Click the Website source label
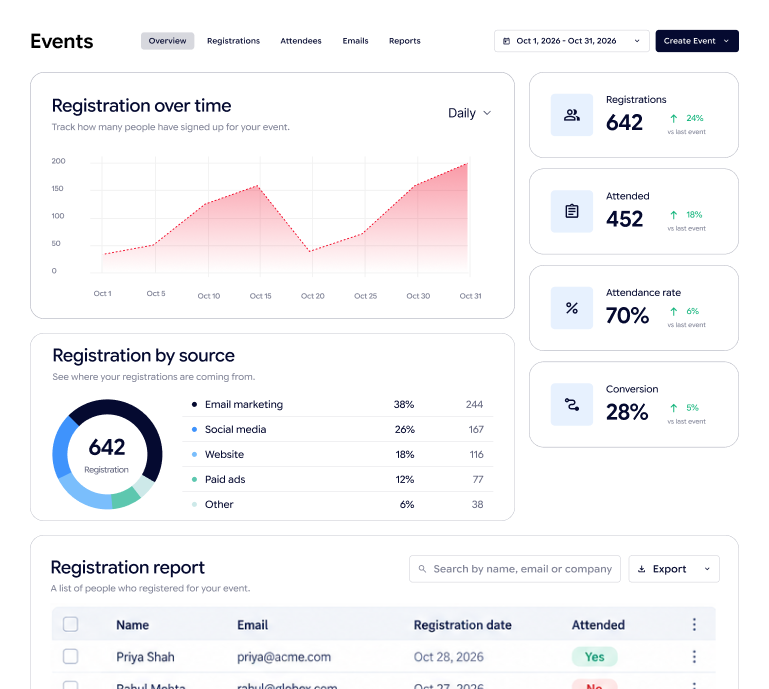Screen dimensions: 769x689 (224, 455)
